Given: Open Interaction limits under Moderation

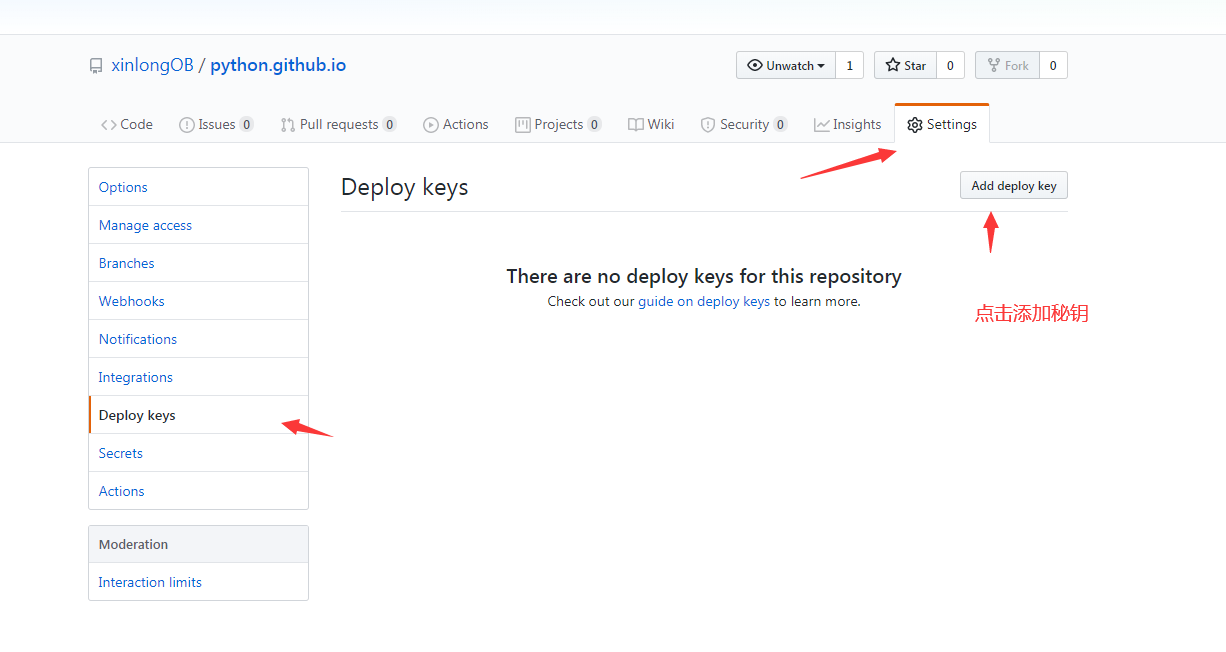Looking at the screenshot, I should point(150,582).
